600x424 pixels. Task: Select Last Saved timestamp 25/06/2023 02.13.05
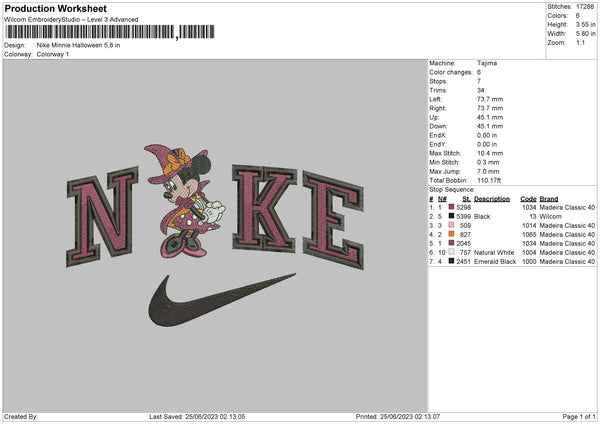tap(215, 416)
